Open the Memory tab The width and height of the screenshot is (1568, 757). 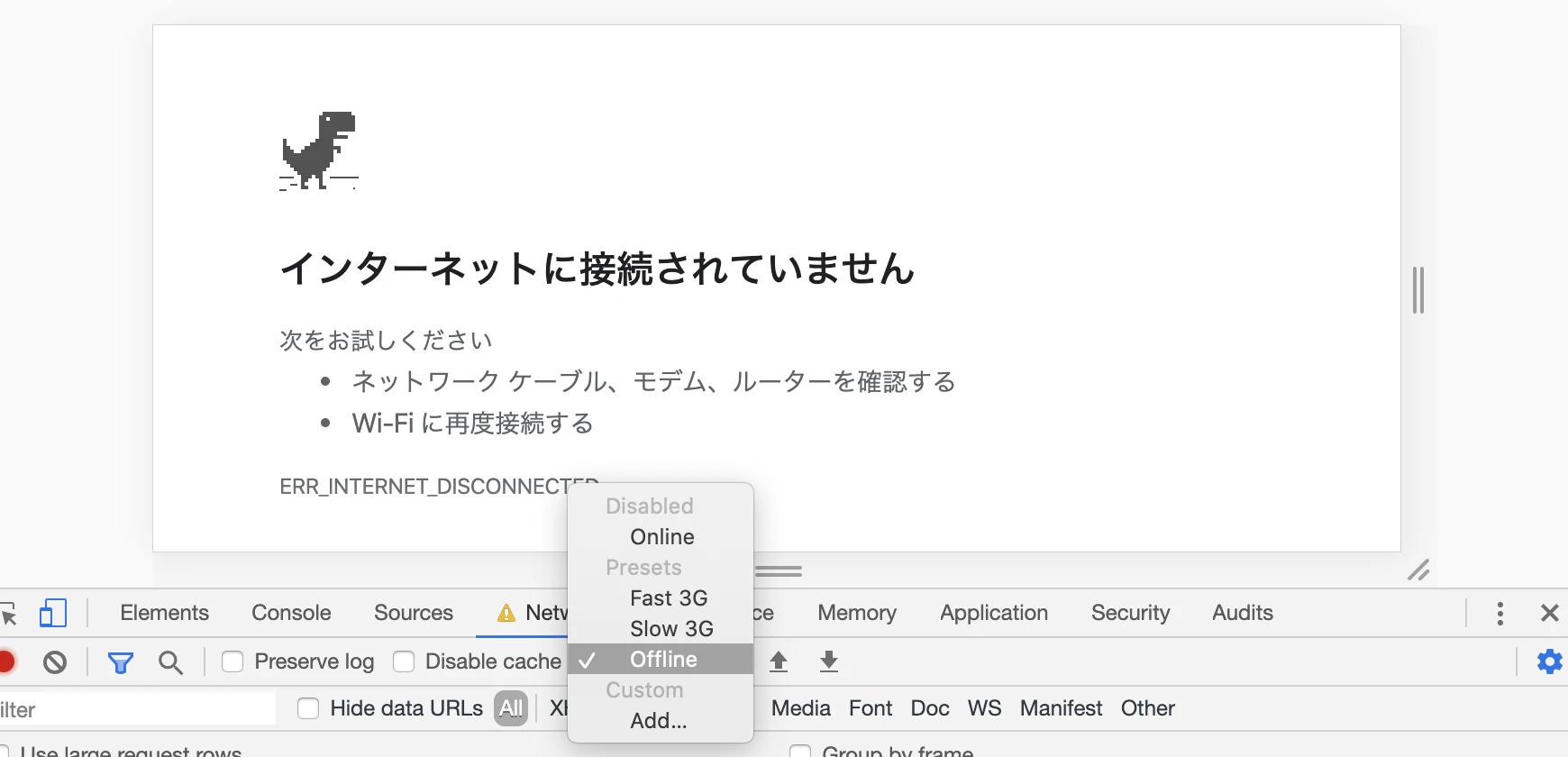[857, 613]
